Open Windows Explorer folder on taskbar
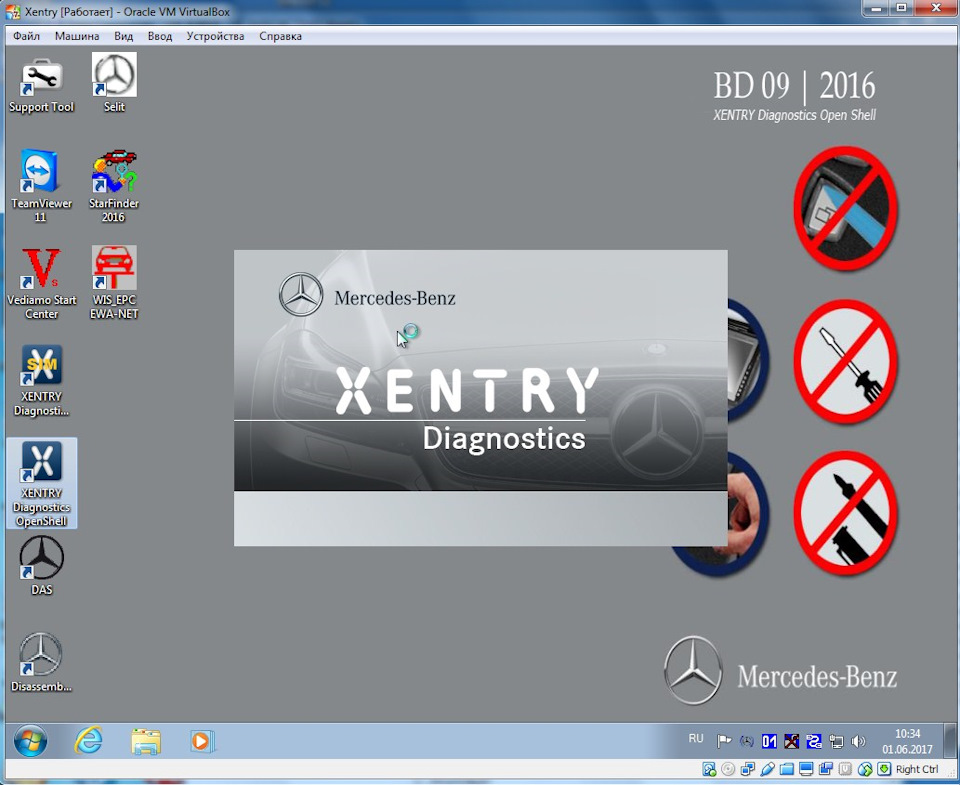960x785 pixels. [x=146, y=742]
